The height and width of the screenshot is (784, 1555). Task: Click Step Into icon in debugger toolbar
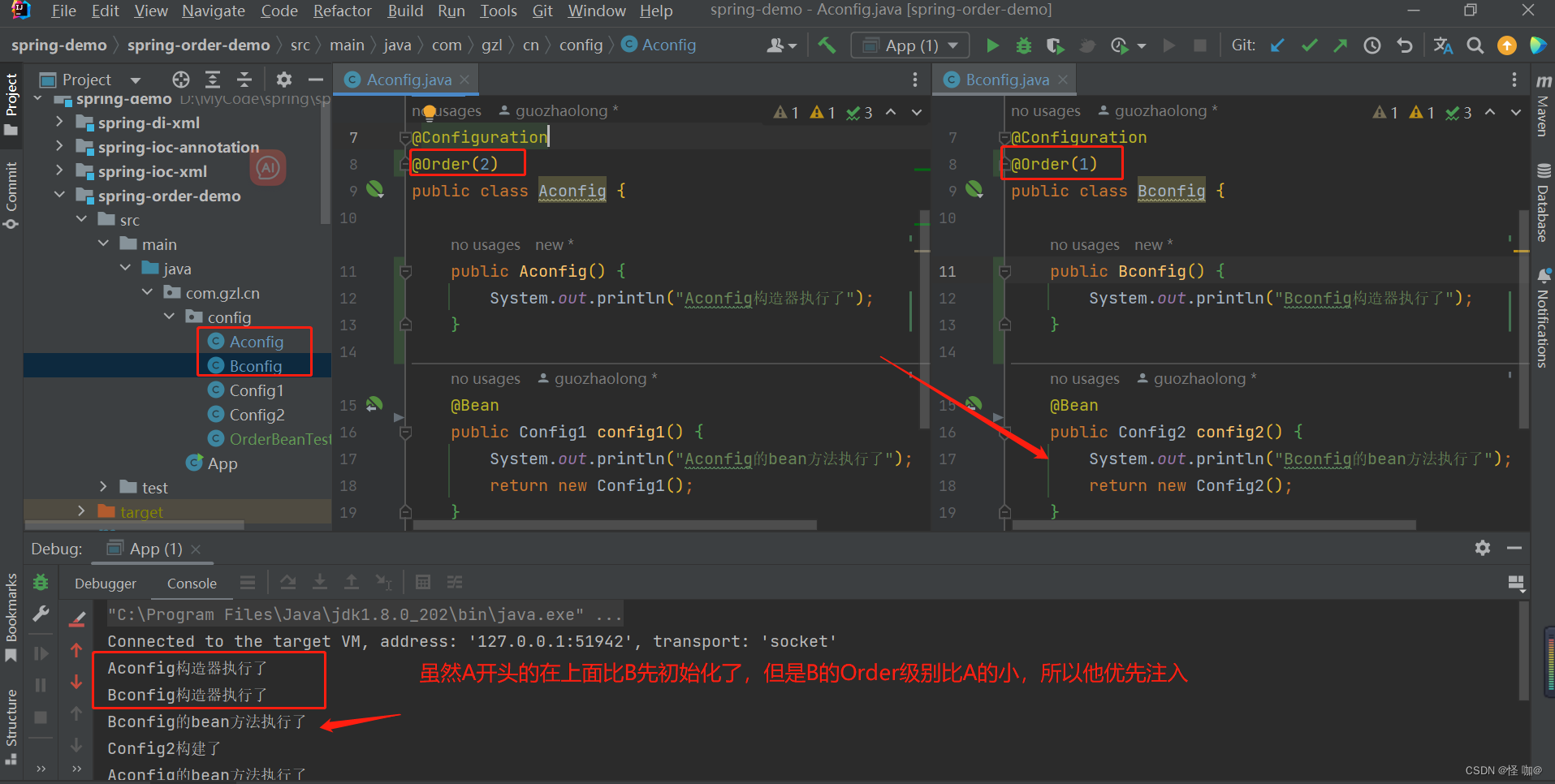320,582
